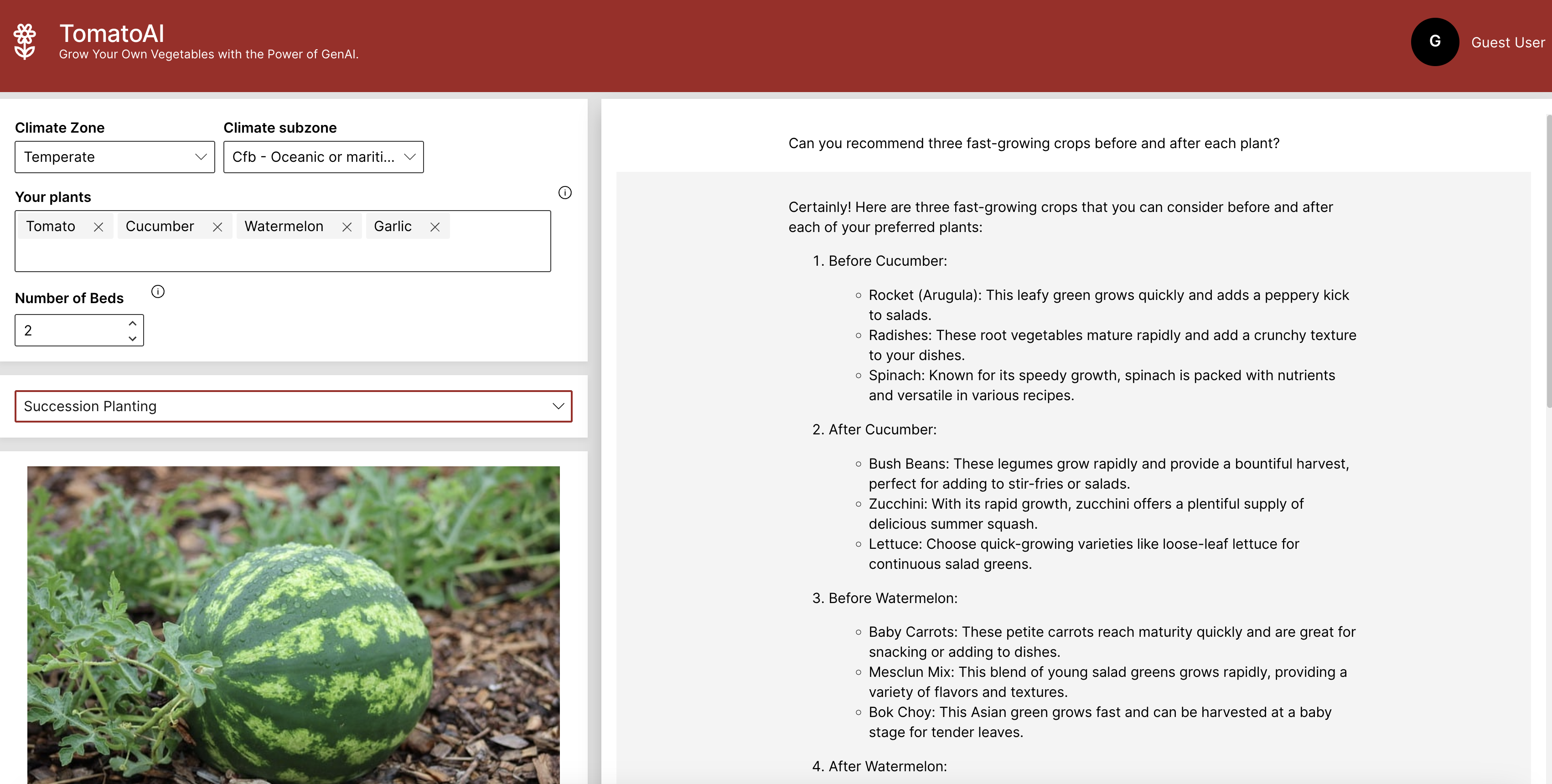Viewport: 1552px width, 784px height.
Task: Decrease number of beds with down arrow
Action: [x=133, y=338]
